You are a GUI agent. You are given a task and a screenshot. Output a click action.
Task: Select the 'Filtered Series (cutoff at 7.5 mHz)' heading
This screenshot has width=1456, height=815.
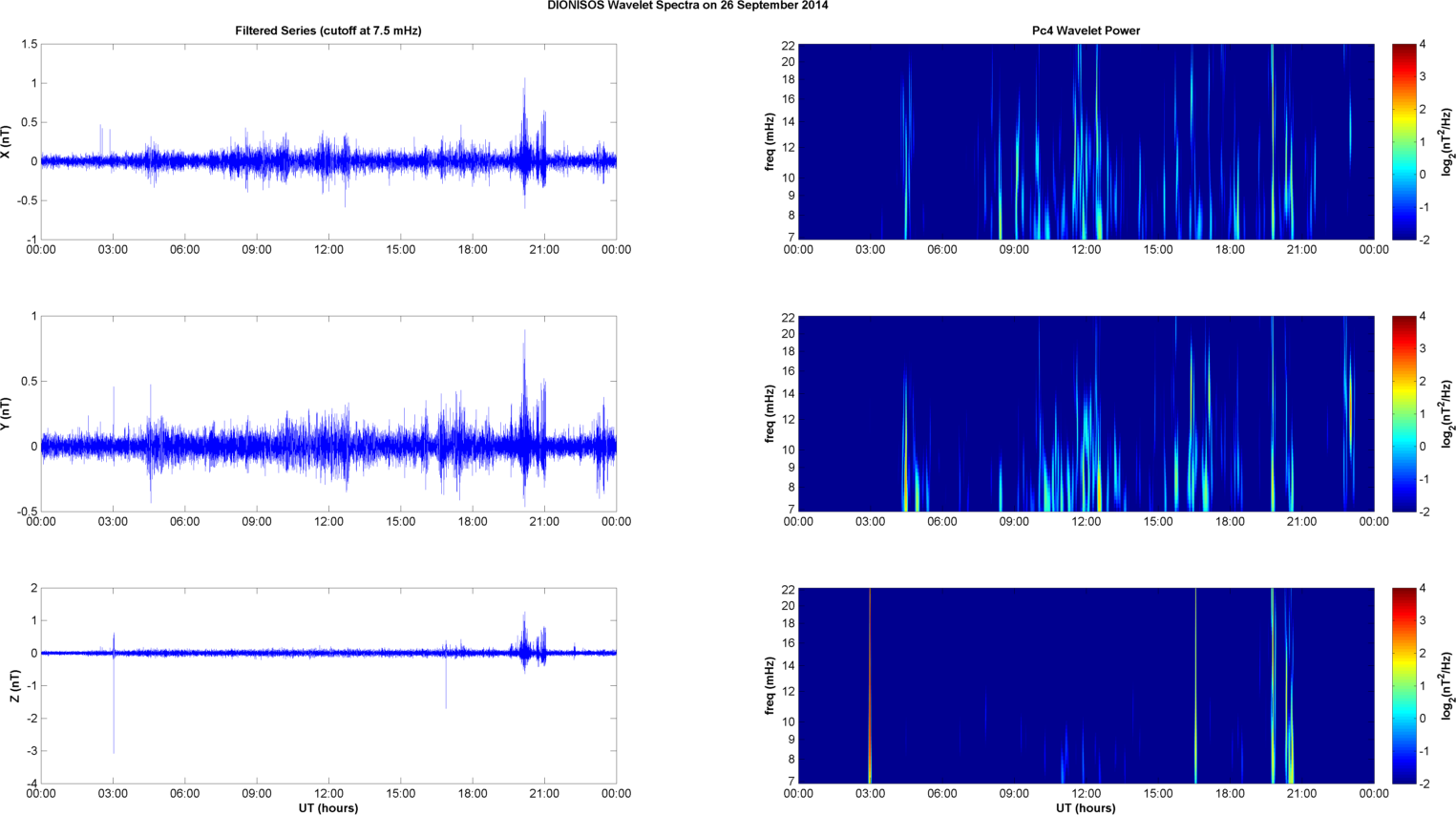328,31
